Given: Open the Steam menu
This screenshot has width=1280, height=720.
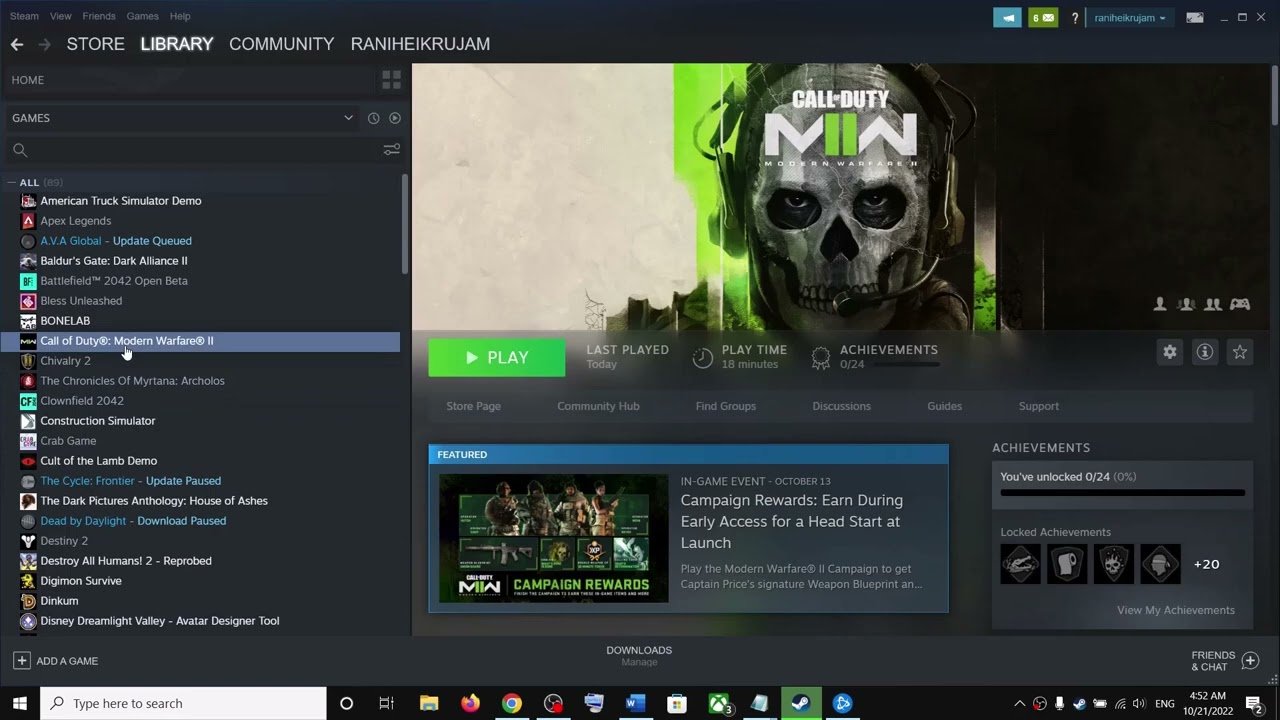Looking at the screenshot, I should pos(24,16).
